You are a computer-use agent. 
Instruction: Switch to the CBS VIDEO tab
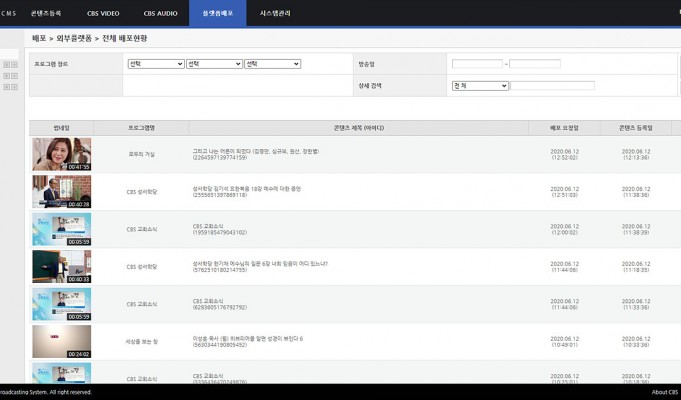pyautogui.click(x=103, y=13)
